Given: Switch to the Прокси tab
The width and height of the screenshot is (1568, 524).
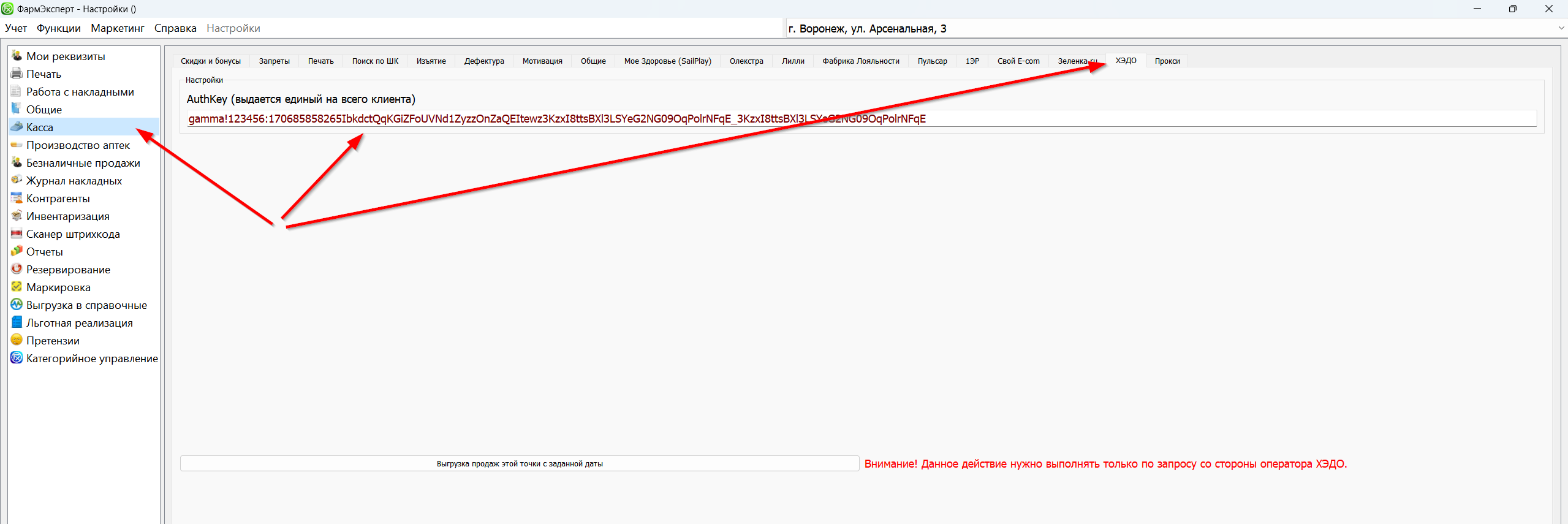Looking at the screenshot, I should (x=1167, y=61).
